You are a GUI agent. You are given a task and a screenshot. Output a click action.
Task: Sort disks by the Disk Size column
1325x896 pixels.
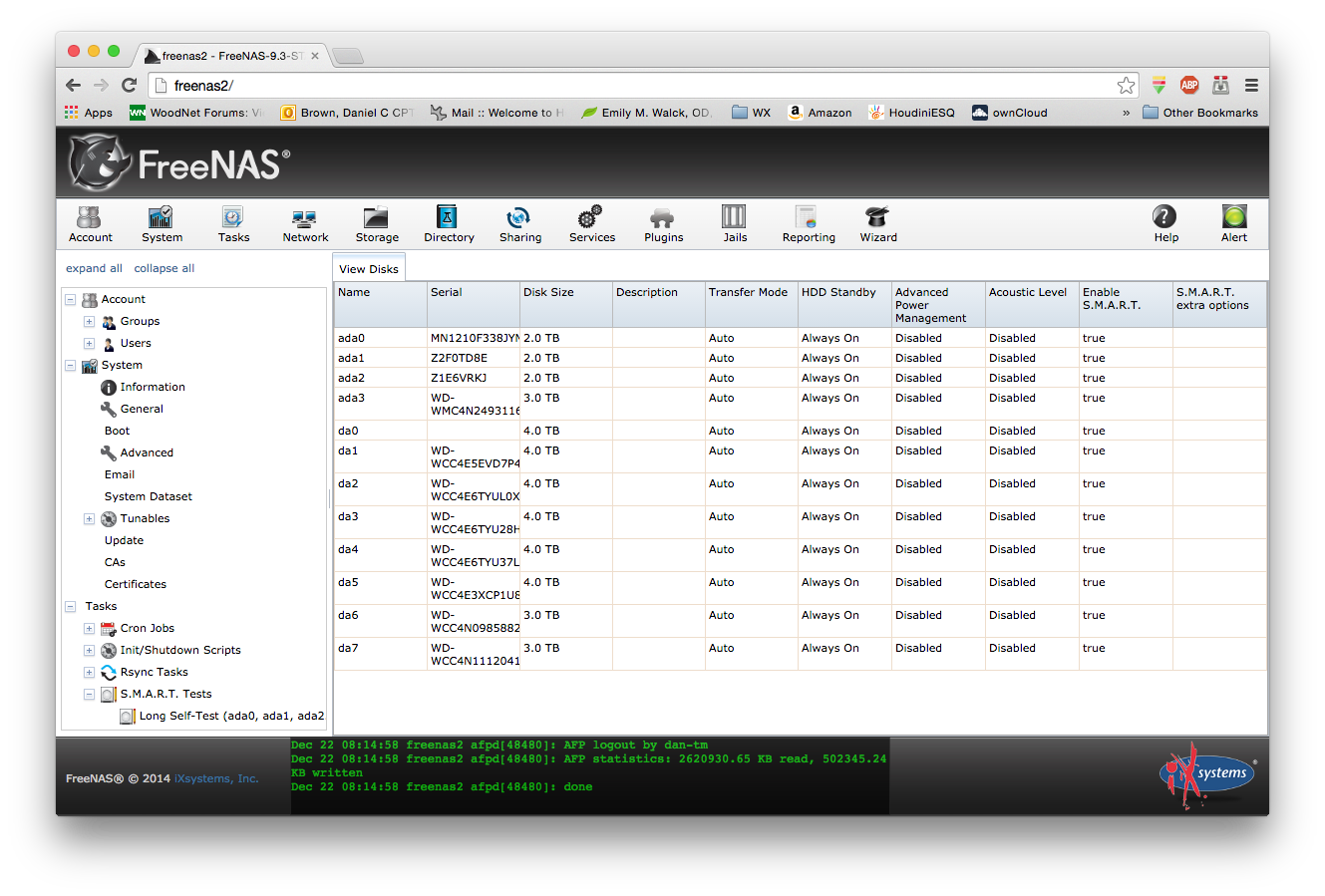565,305
